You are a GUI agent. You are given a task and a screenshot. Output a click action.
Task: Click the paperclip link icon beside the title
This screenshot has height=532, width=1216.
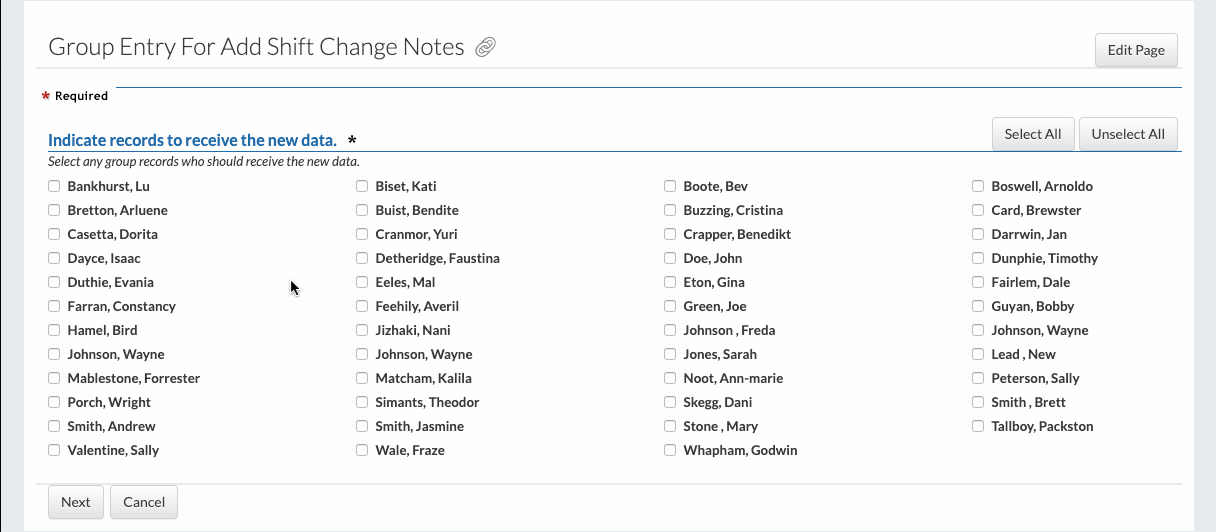pyautogui.click(x=486, y=47)
